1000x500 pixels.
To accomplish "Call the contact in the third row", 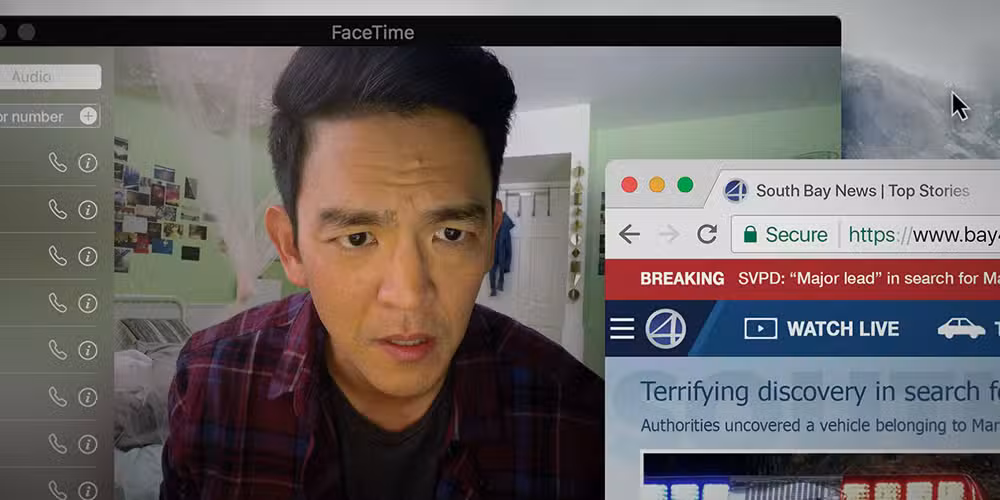I will [x=58, y=256].
